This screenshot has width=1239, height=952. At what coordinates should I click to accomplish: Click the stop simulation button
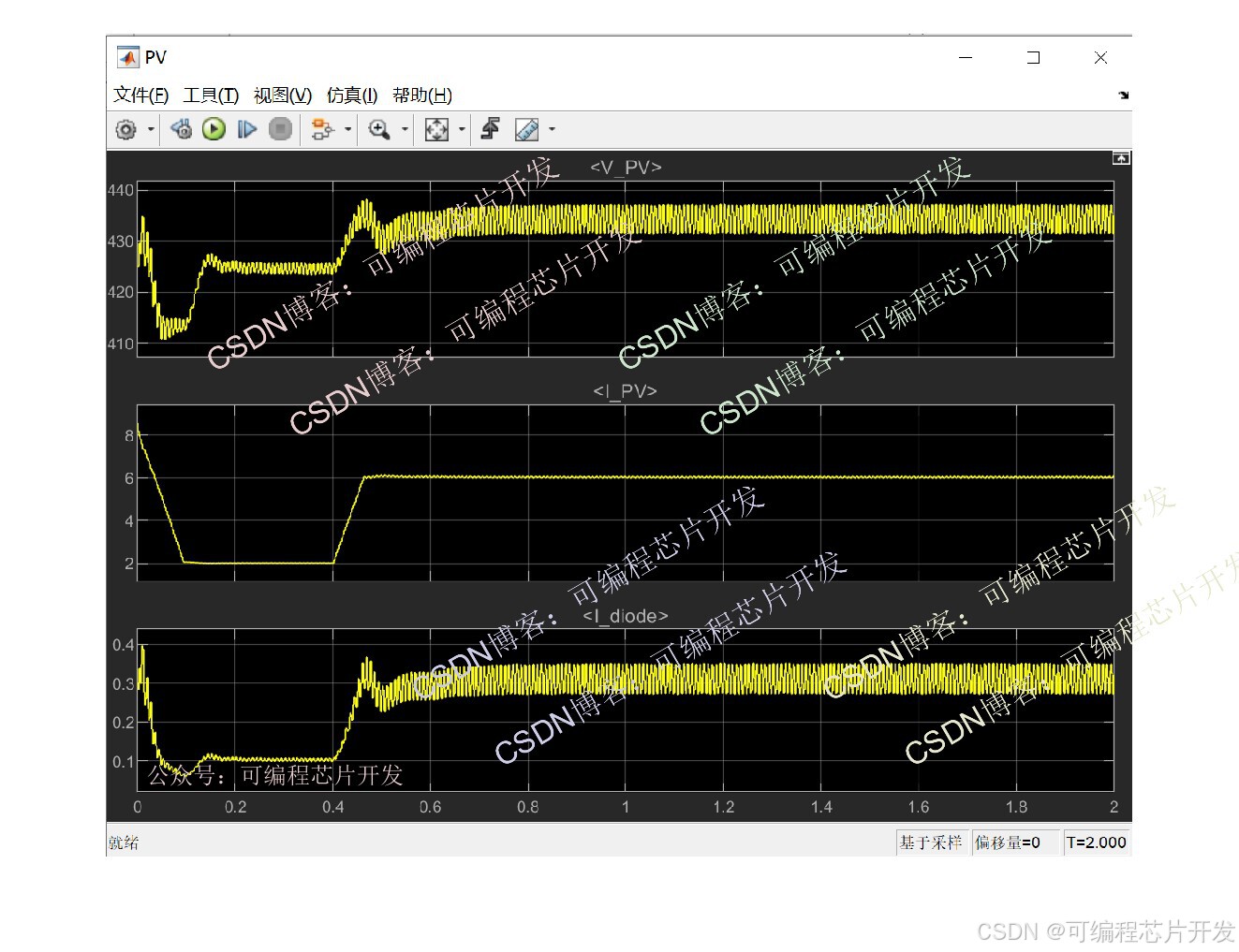(x=280, y=129)
